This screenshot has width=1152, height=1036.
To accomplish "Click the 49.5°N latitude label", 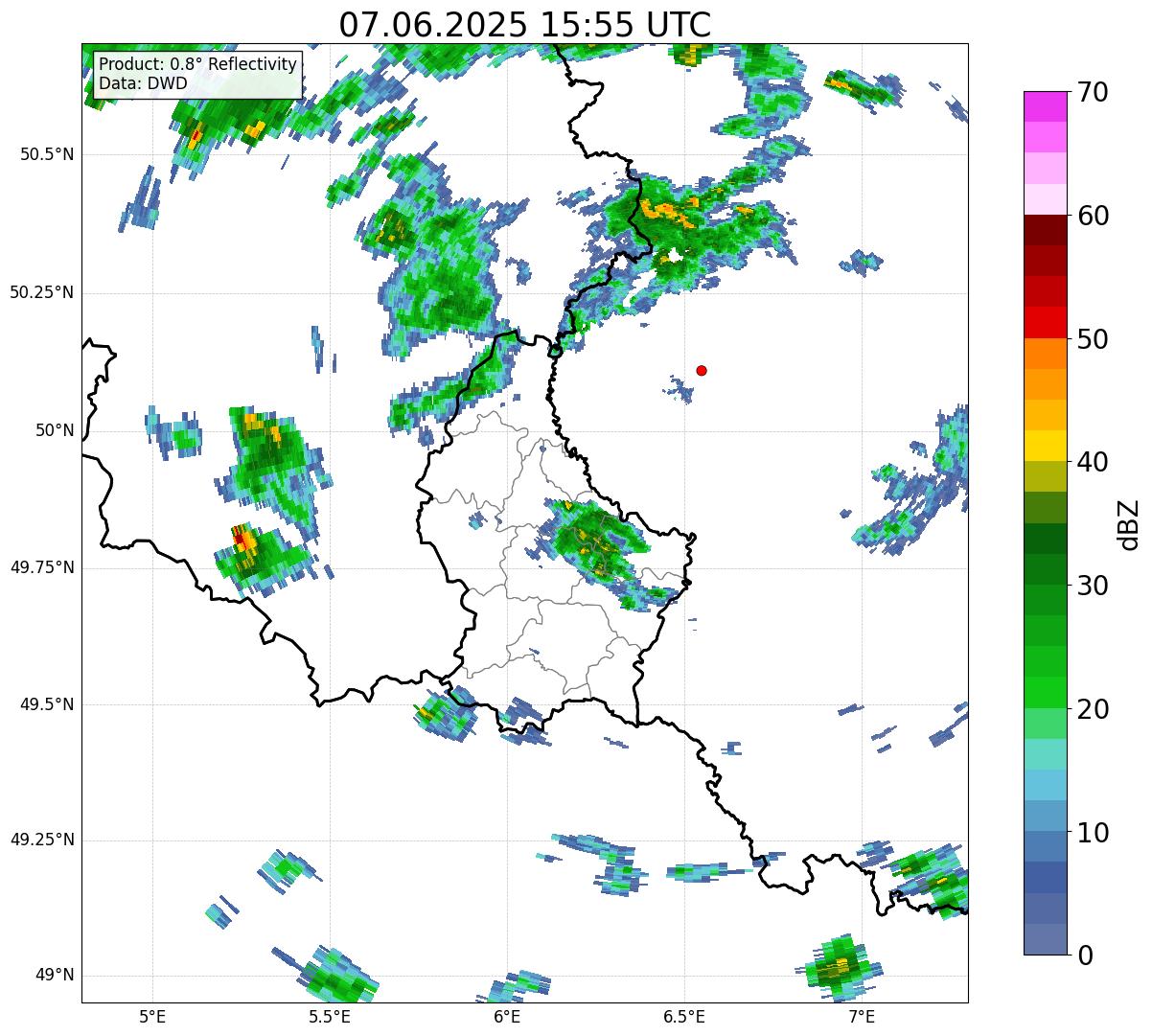I will [x=46, y=704].
